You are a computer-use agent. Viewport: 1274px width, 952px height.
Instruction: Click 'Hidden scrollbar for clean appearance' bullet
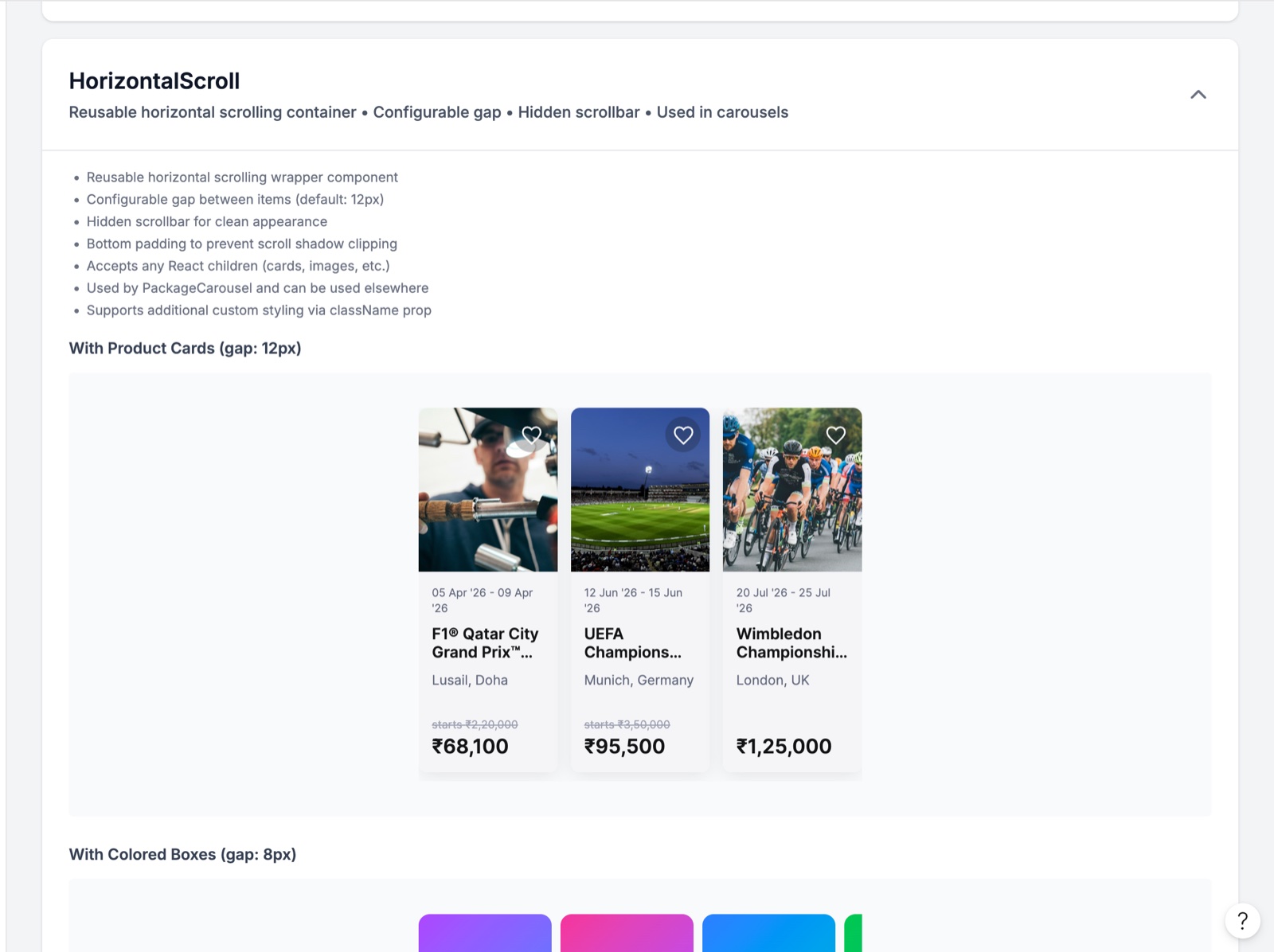click(207, 222)
